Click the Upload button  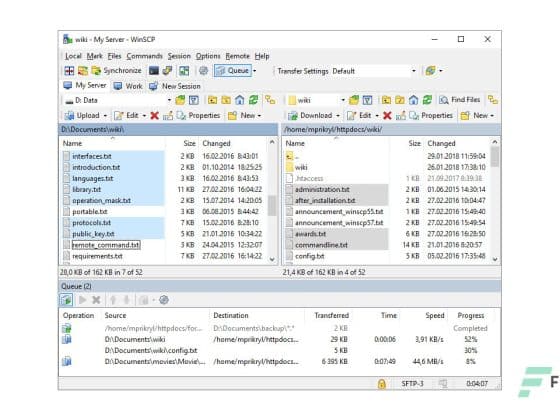coord(82,116)
